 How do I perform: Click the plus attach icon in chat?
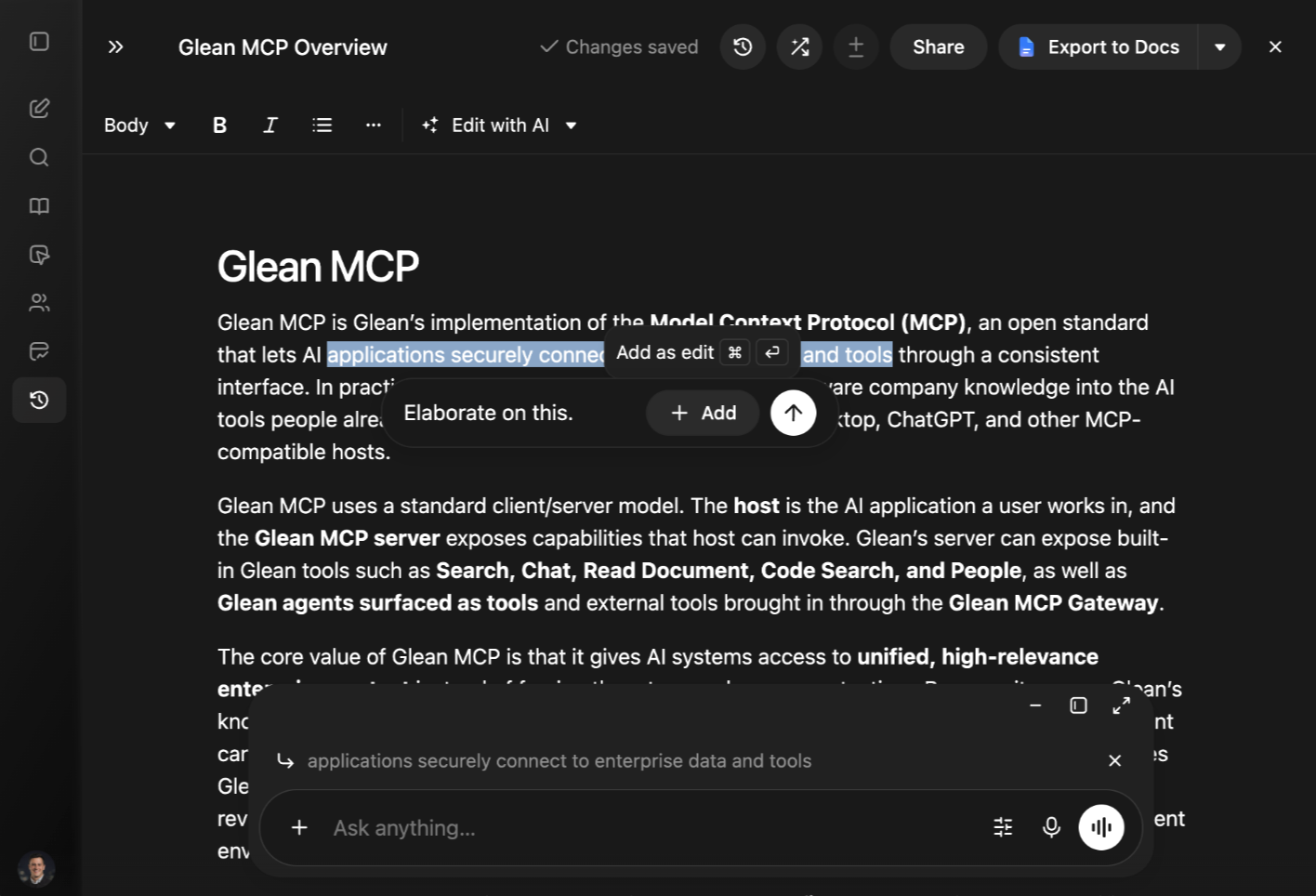299,827
